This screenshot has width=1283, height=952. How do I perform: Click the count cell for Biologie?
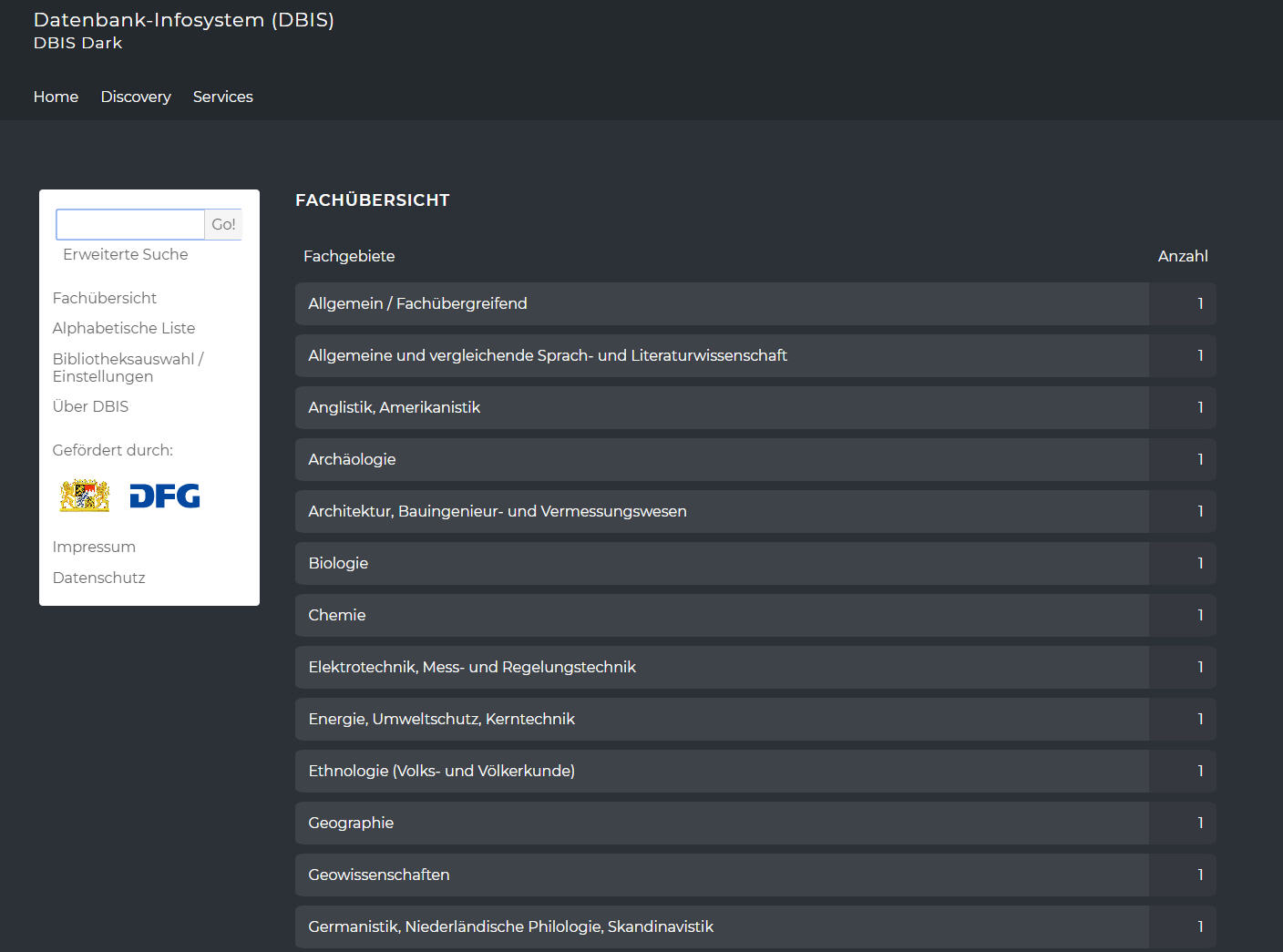(x=1183, y=563)
